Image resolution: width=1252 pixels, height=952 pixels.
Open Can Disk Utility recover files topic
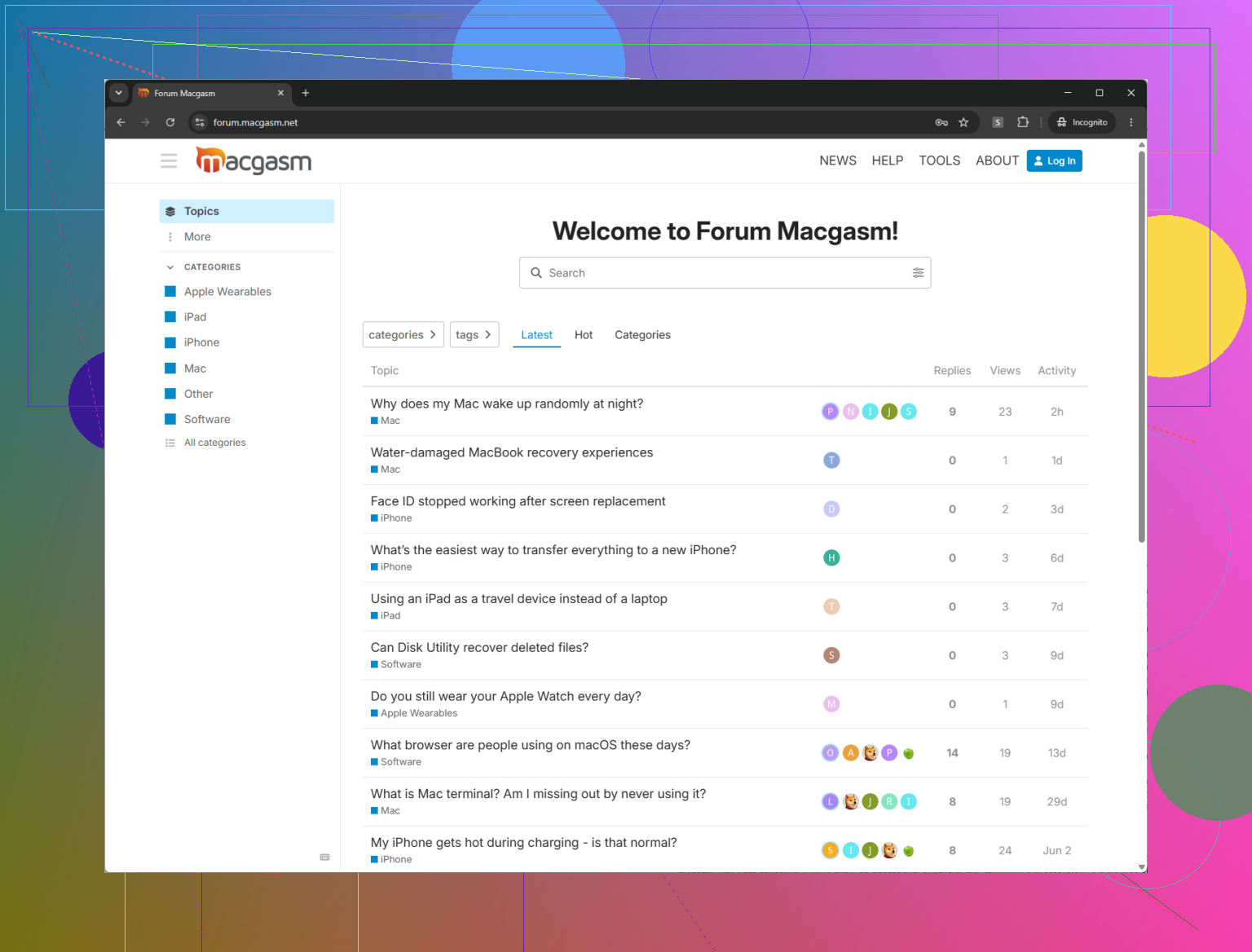tap(479, 648)
